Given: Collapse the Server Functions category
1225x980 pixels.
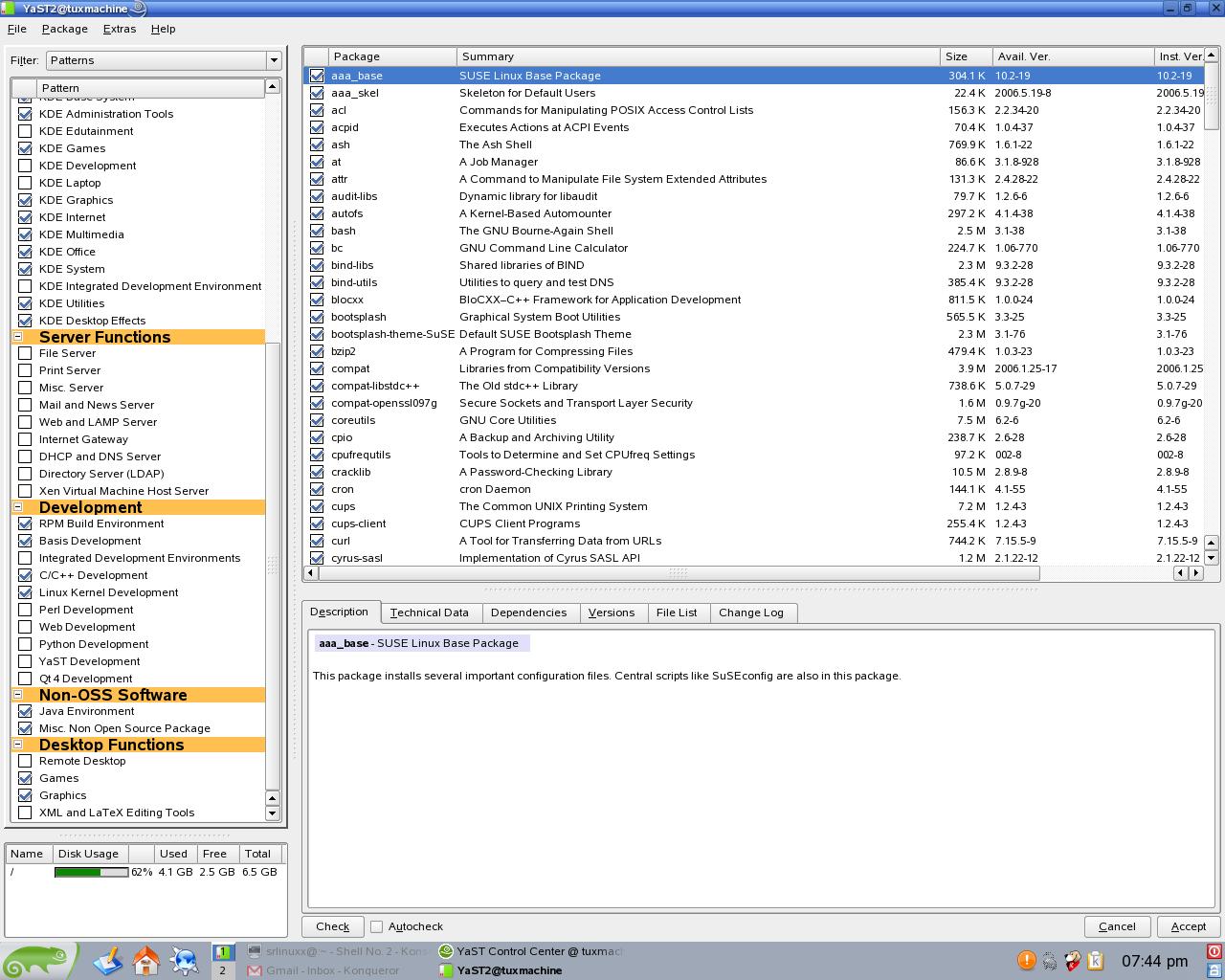Looking at the screenshot, I should [x=17, y=336].
